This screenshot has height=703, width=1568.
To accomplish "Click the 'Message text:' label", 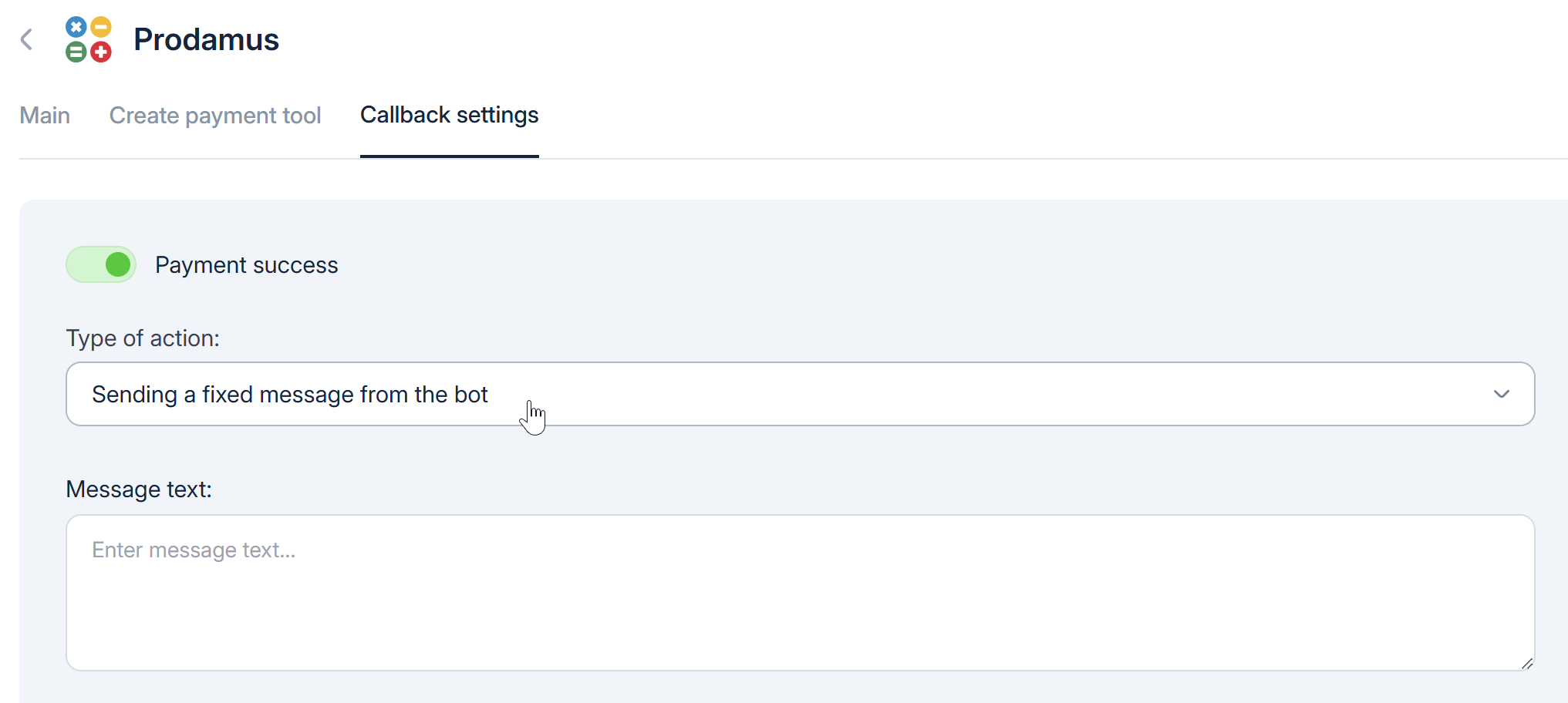I will click(x=139, y=489).
